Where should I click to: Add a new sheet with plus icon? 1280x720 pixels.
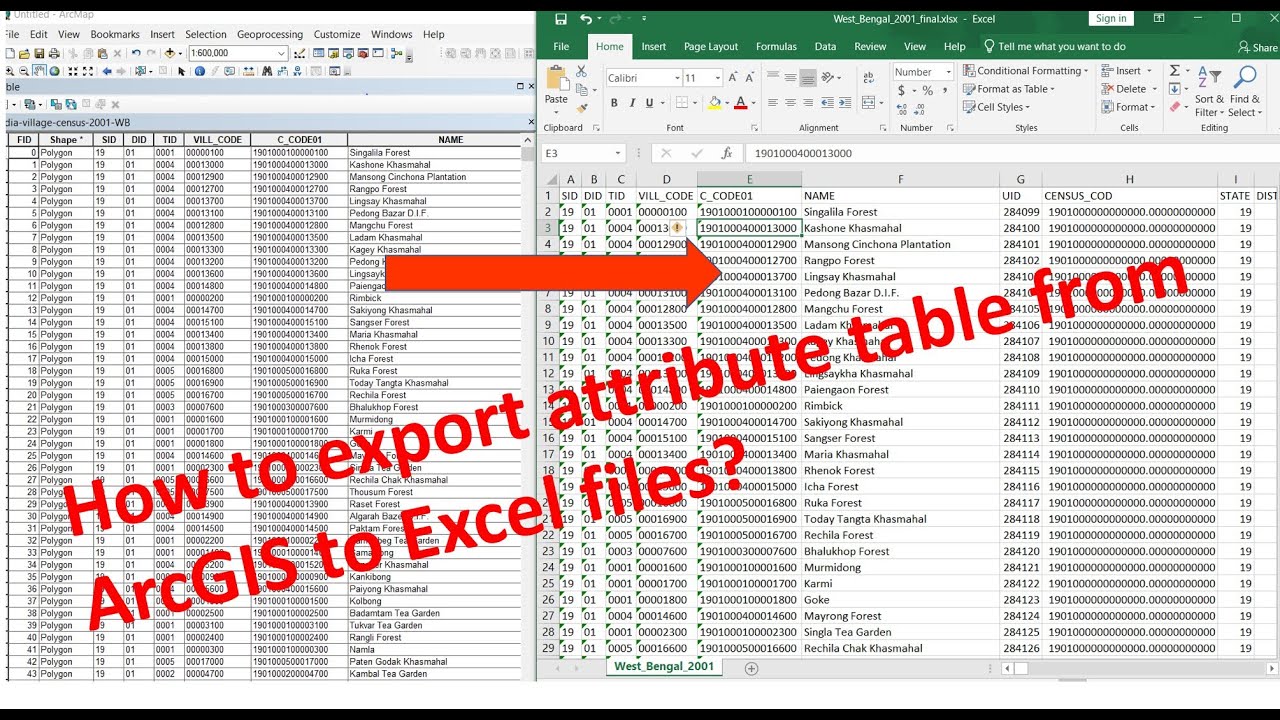751,668
